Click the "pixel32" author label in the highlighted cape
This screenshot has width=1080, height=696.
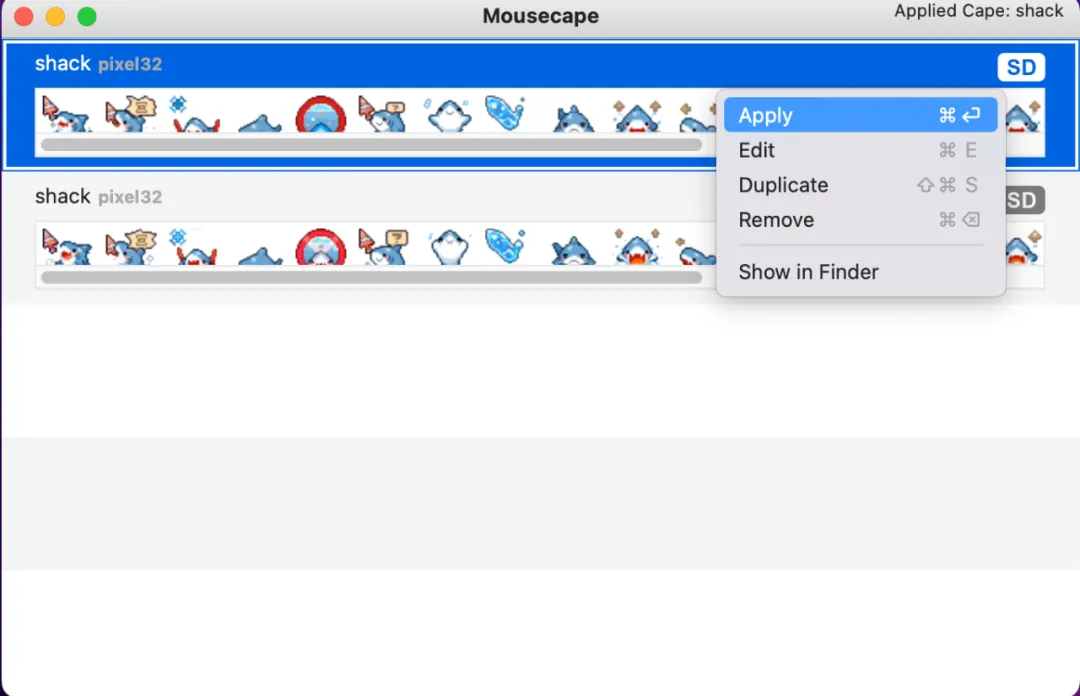130,64
